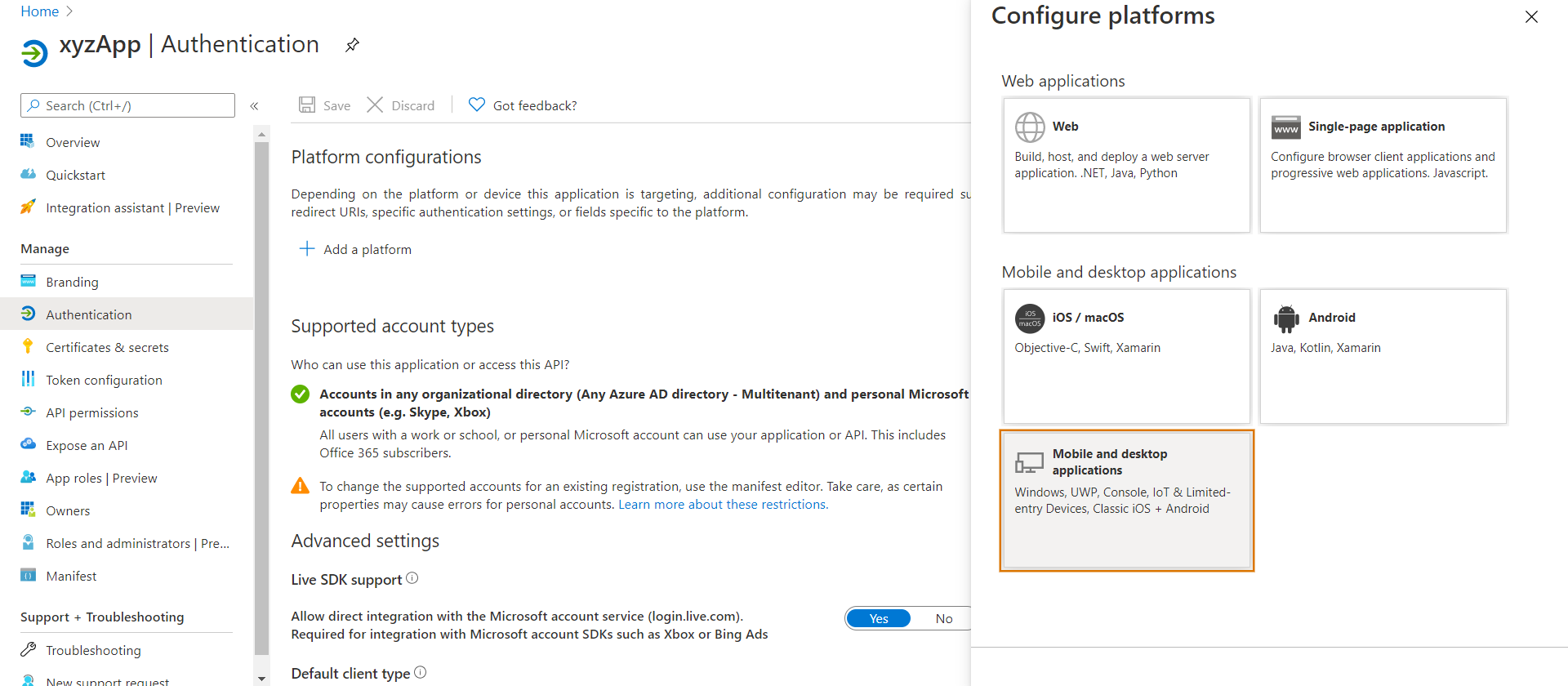The image size is (1568, 686).
Task: Click the Troubleshooting wrench icon
Action: point(28,649)
